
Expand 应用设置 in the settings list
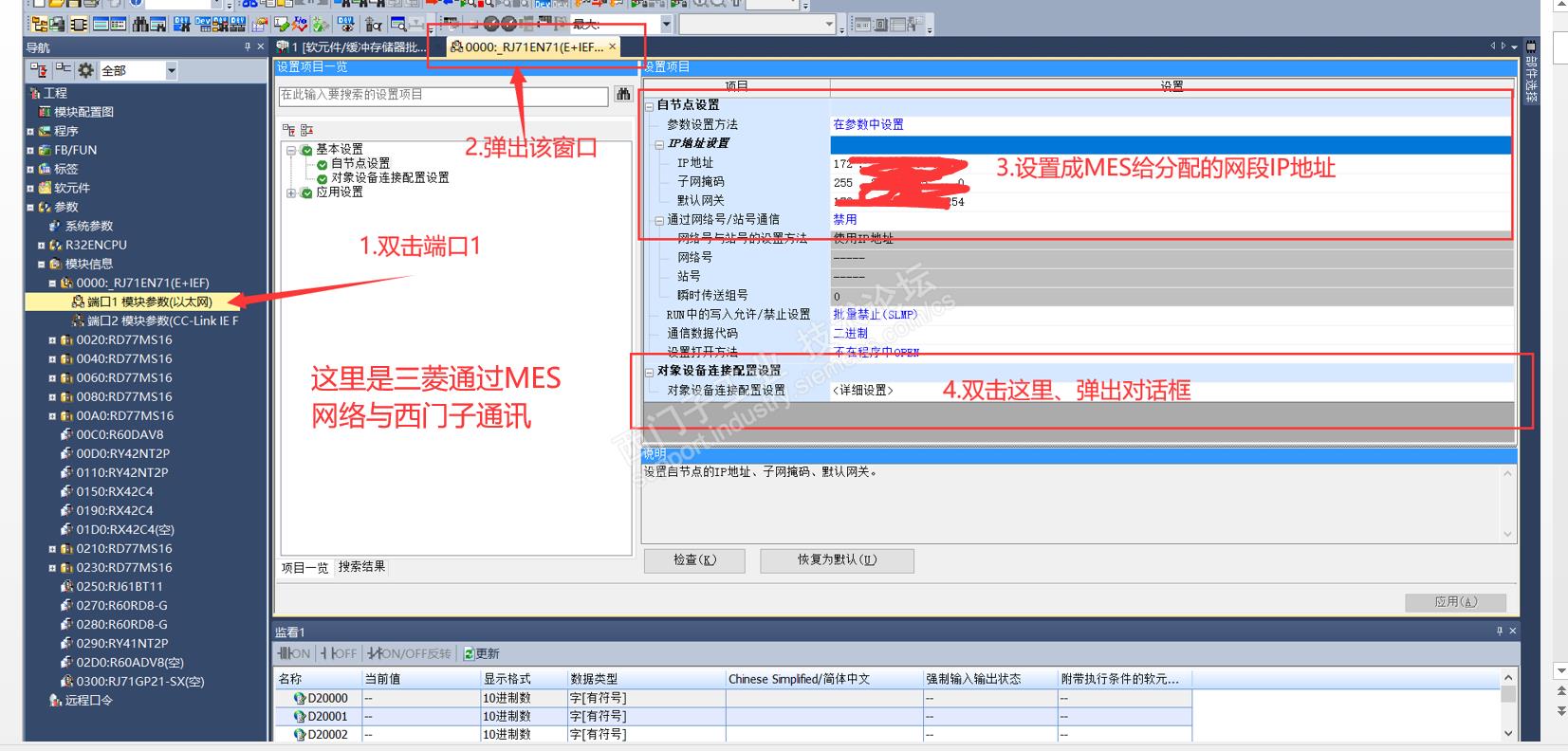(291, 192)
